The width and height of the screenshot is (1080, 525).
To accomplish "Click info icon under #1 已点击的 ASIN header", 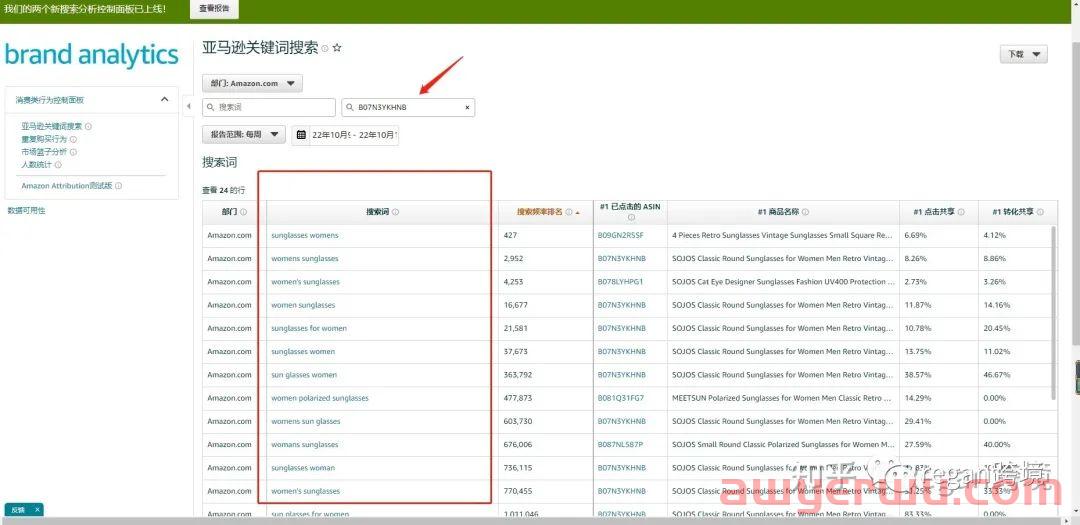I will click(x=631, y=217).
